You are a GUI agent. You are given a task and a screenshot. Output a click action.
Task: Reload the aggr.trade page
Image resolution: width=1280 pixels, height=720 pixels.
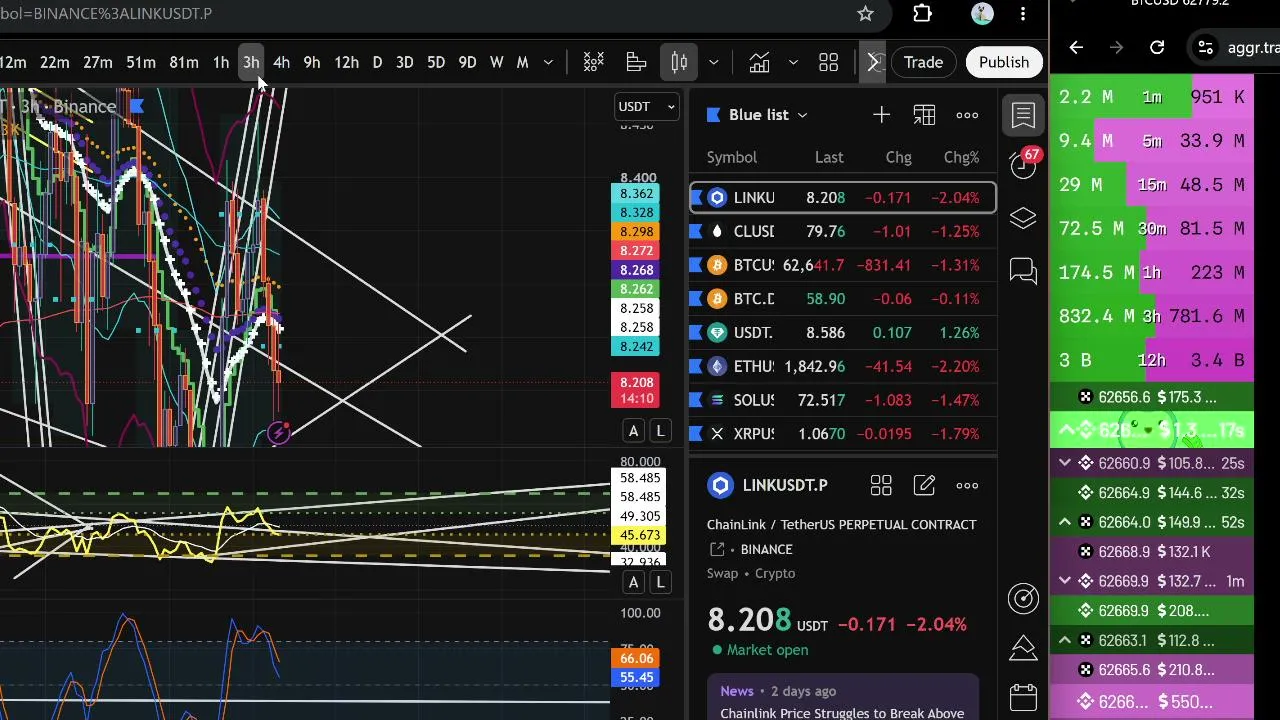(1157, 47)
